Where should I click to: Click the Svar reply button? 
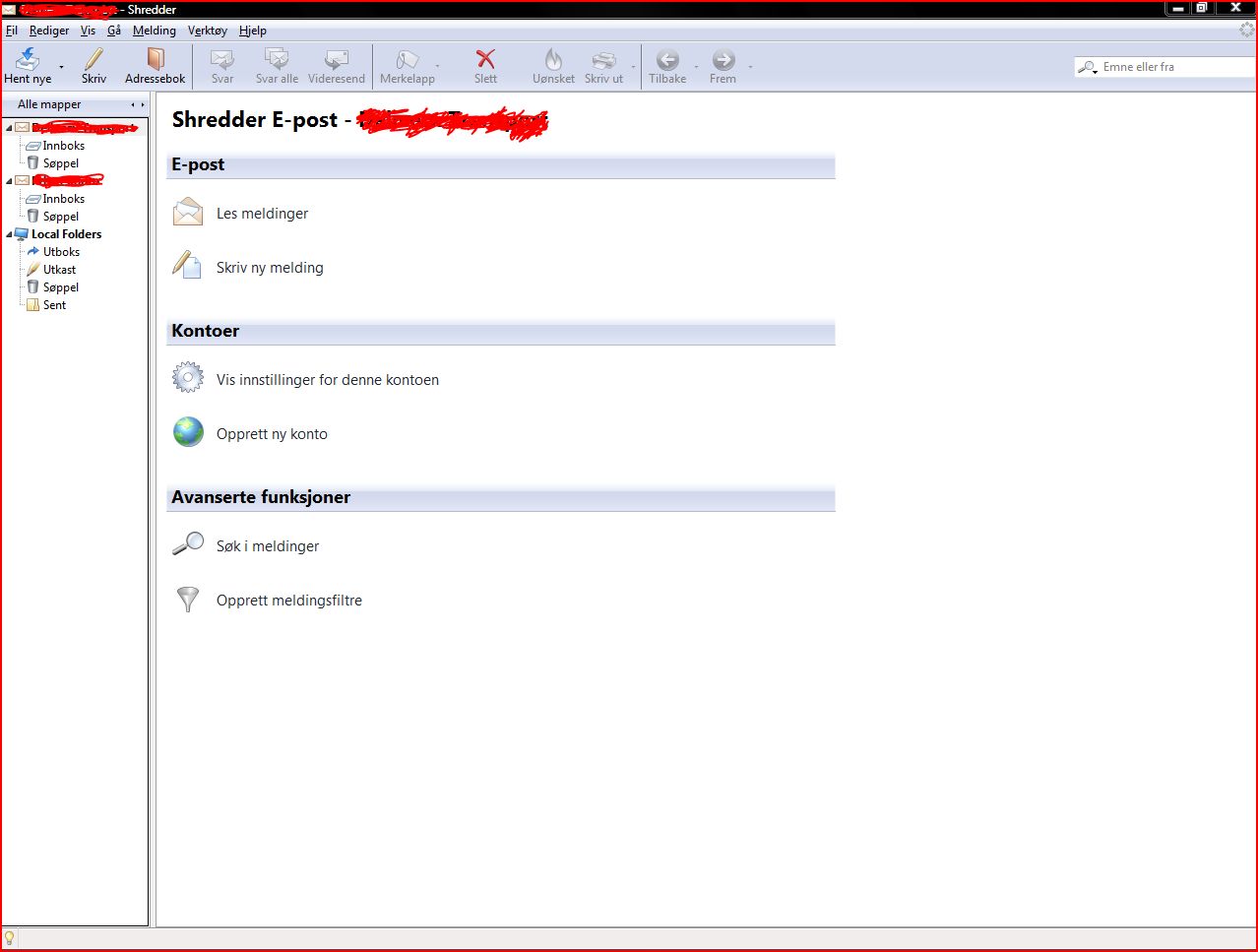tap(222, 66)
